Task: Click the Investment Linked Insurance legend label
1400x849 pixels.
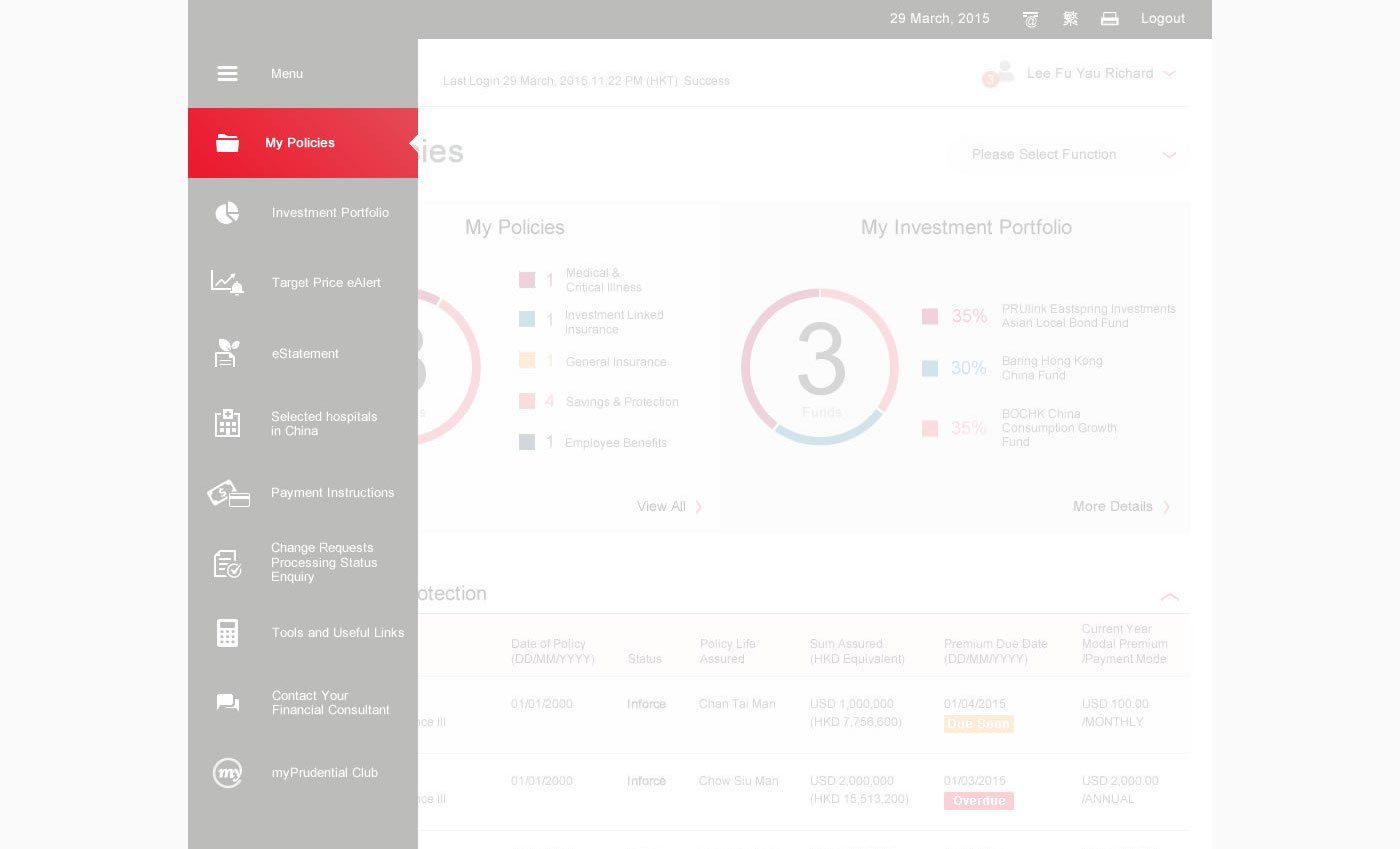Action: pos(614,322)
